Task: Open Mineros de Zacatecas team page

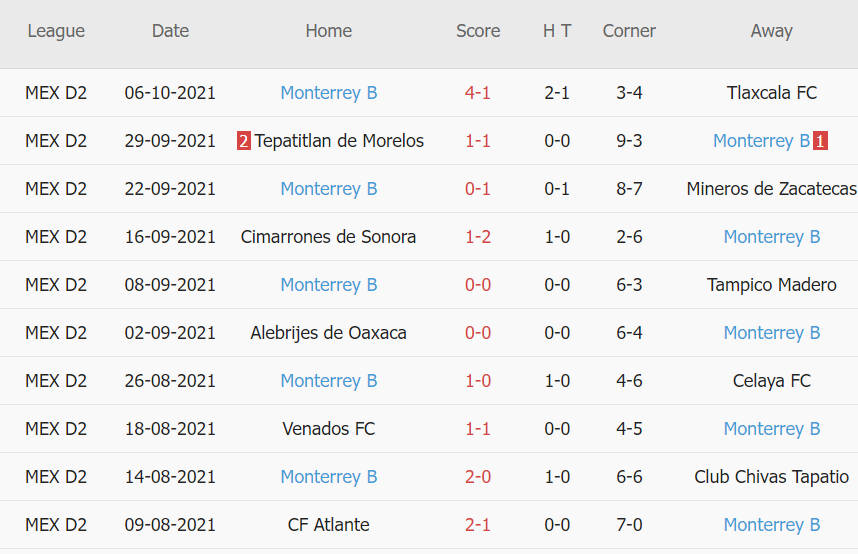Action: tap(771, 189)
